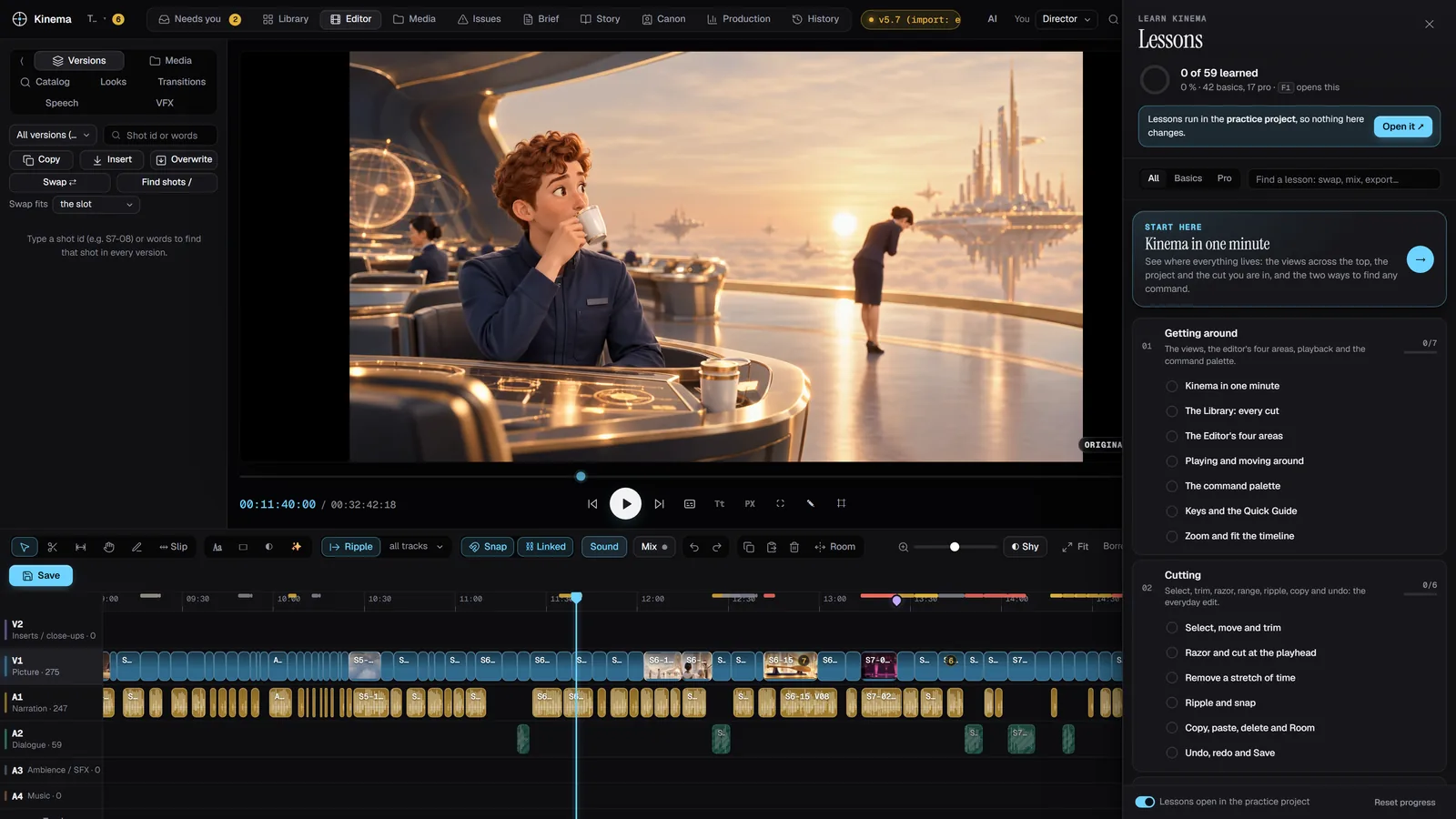Screen dimensions: 1456x819
Task: Adjust the timeline zoom slider
Action: [x=955, y=547]
